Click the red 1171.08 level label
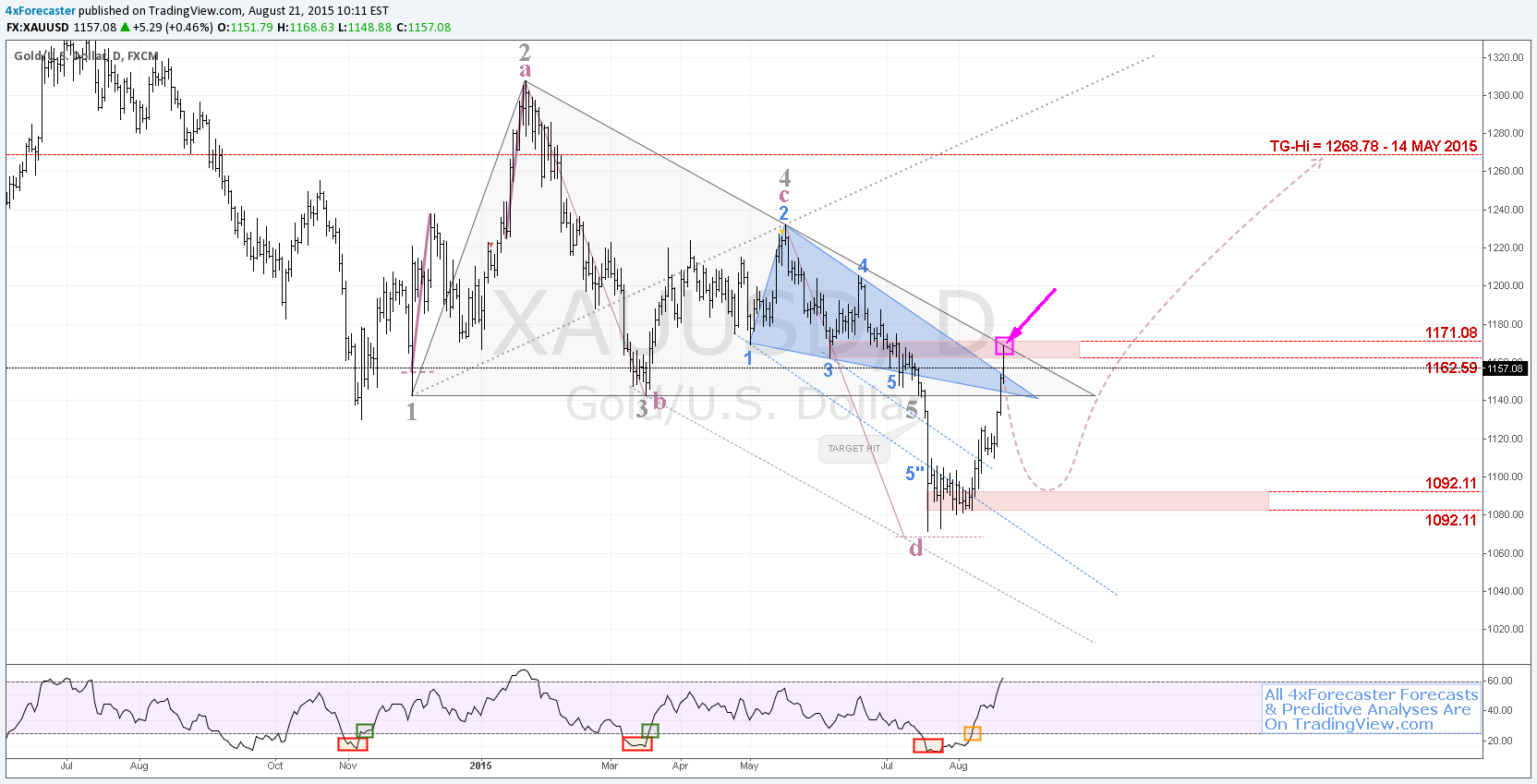The width and height of the screenshot is (1537, 784). tap(1451, 332)
